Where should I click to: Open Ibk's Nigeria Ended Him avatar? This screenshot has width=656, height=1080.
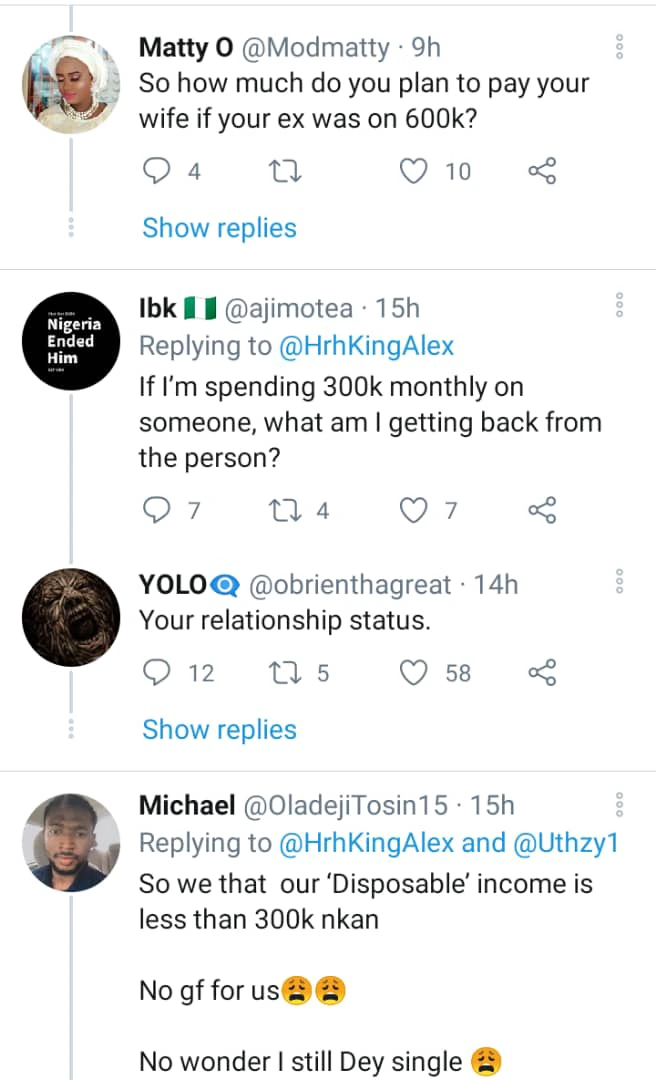click(x=71, y=341)
